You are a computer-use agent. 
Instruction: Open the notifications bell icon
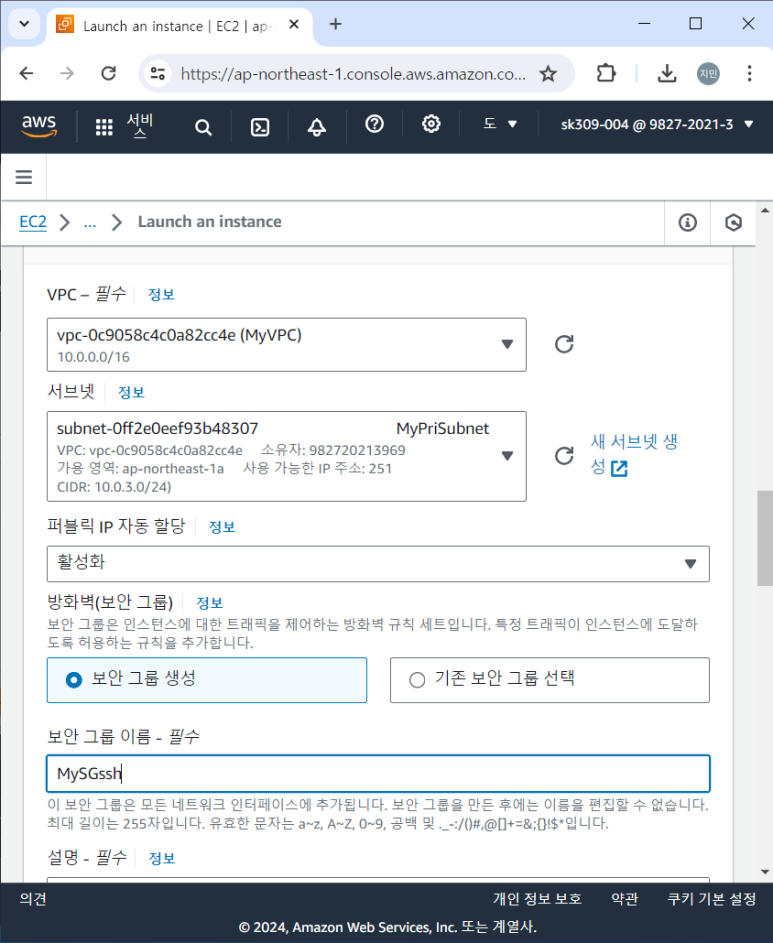(x=317, y=127)
